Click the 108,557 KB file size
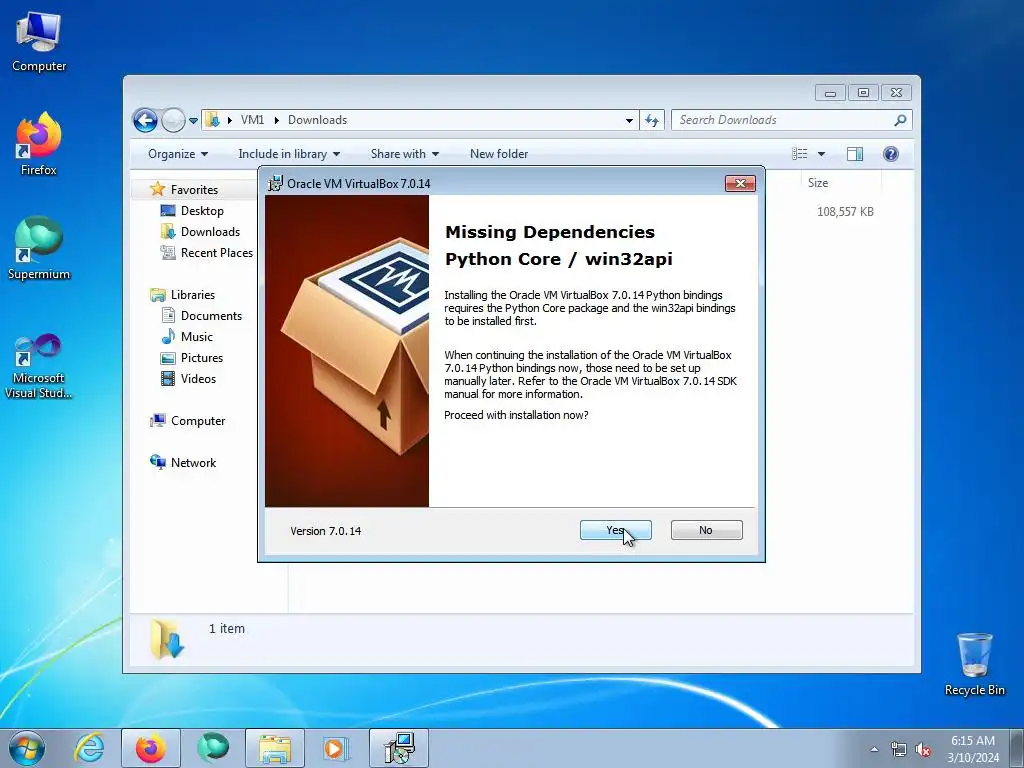The image size is (1024, 768). click(x=845, y=212)
